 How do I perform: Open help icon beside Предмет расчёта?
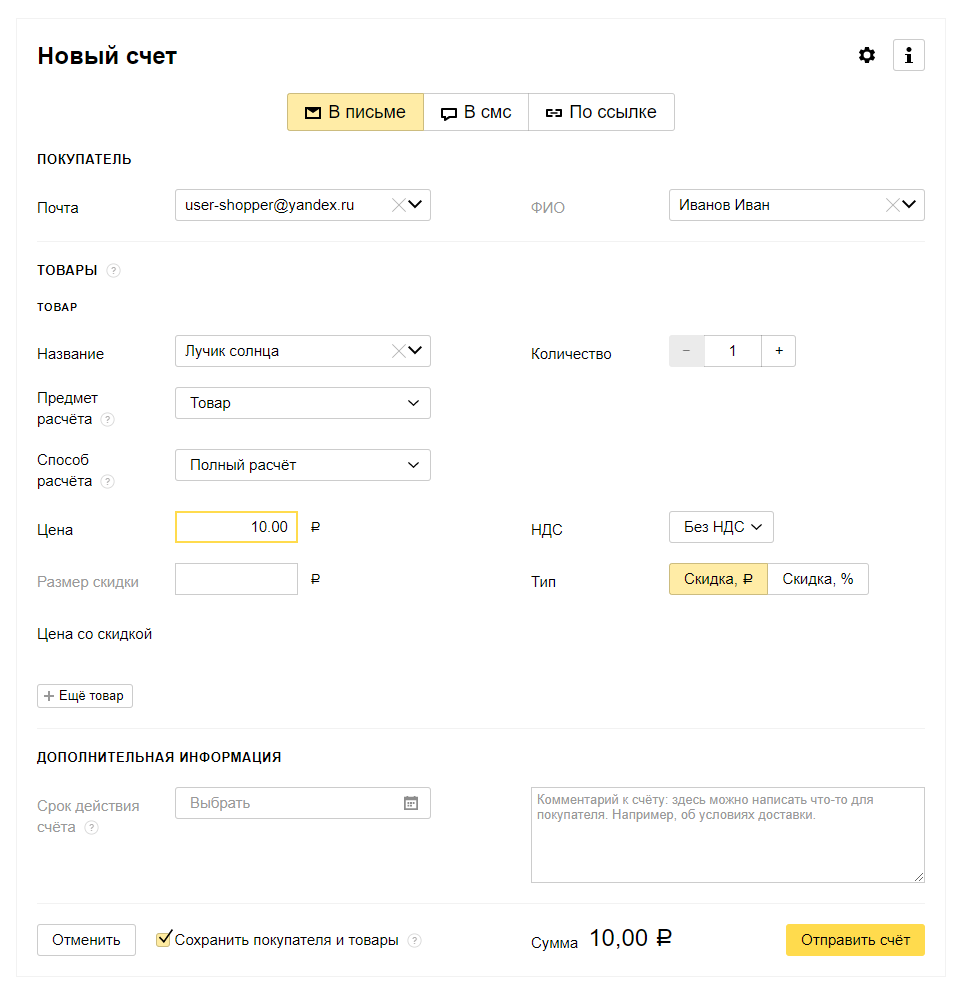pyautogui.click(x=108, y=419)
